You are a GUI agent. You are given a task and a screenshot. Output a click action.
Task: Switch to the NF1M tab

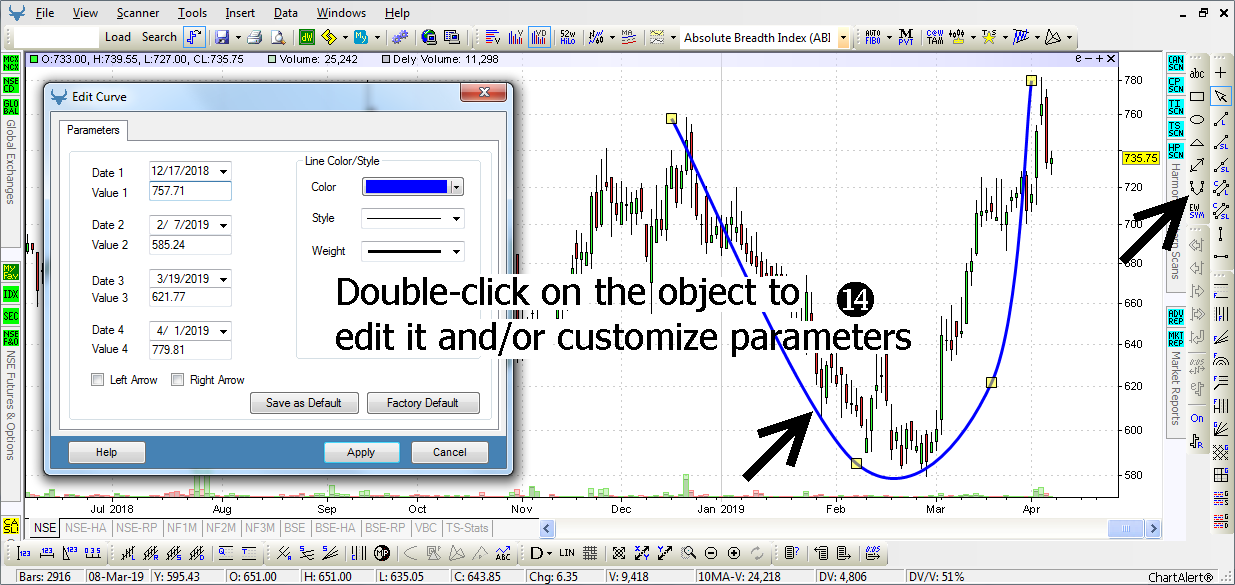(x=182, y=528)
